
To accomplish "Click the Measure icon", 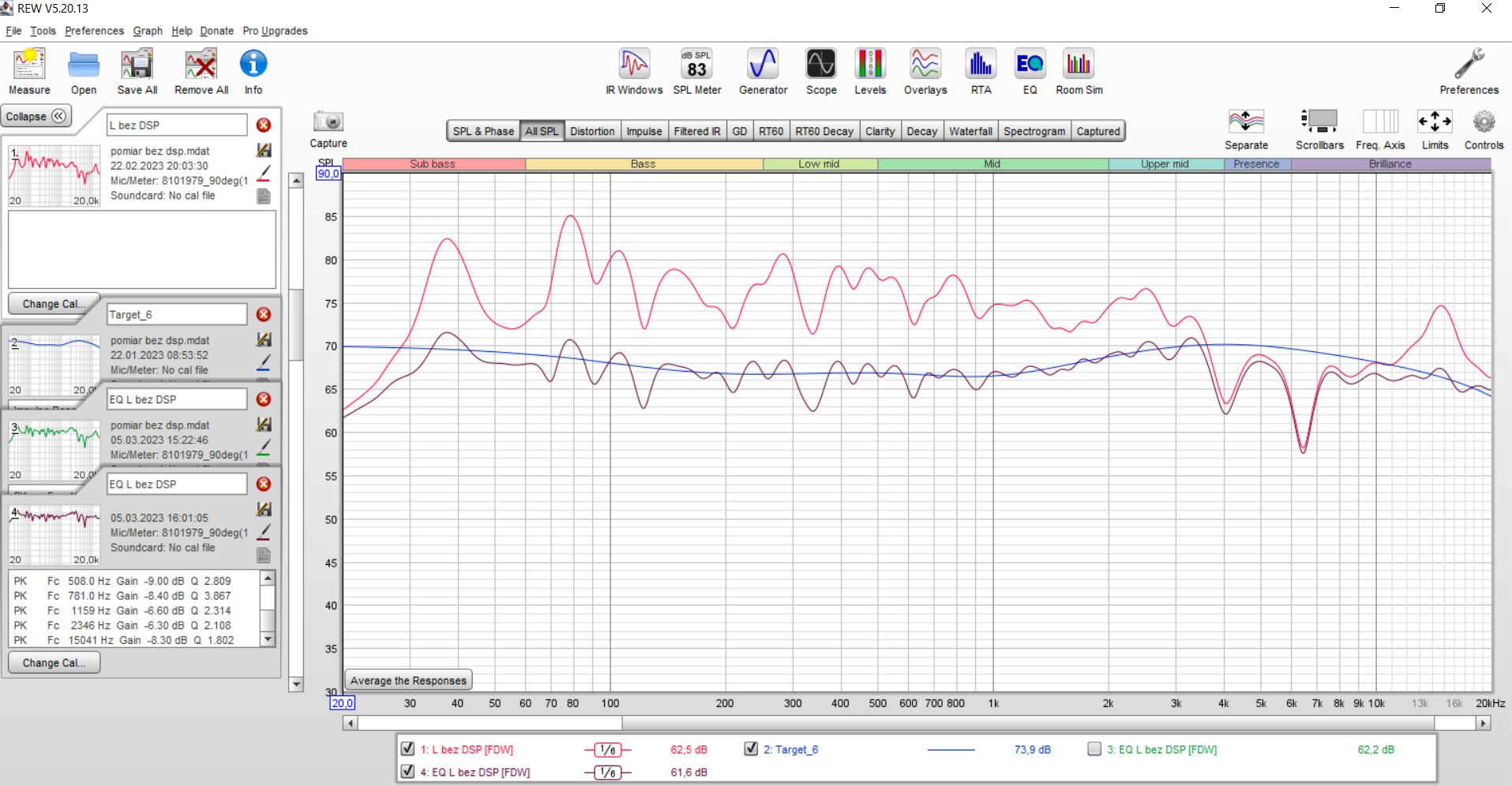I will click(x=29, y=65).
